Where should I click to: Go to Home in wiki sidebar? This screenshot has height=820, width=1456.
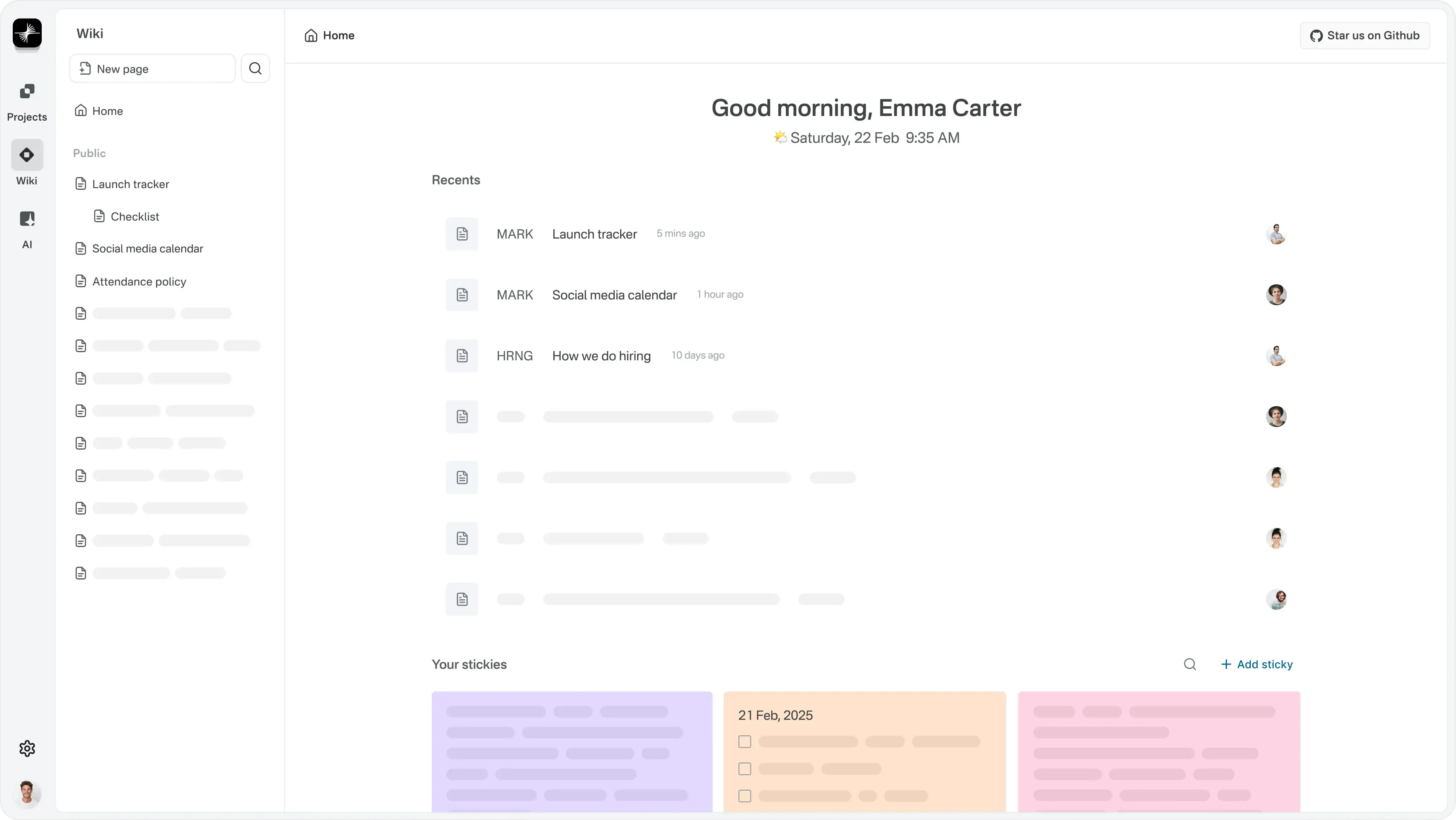107,111
